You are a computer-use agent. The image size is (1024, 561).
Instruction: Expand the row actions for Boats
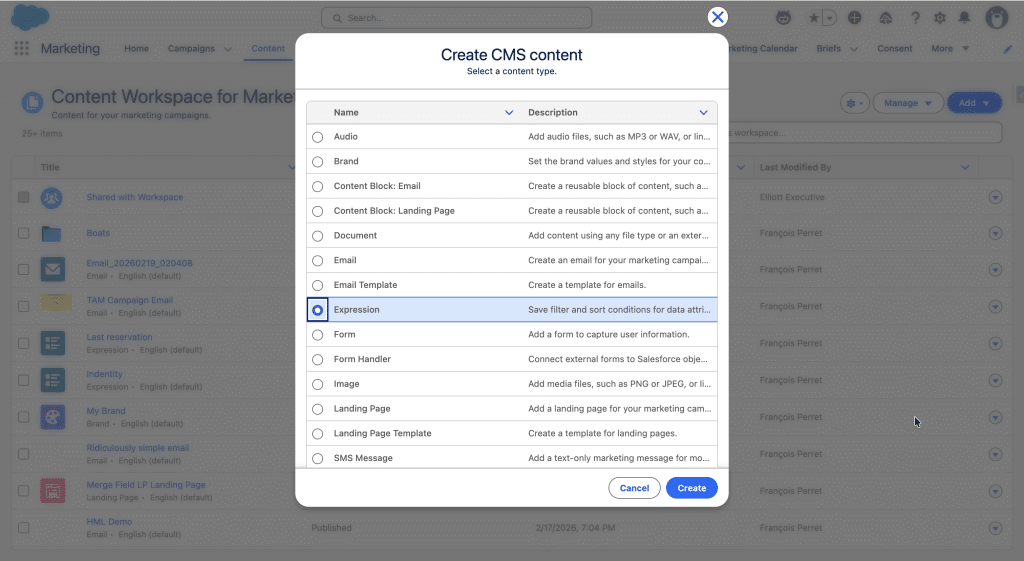coord(994,234)
